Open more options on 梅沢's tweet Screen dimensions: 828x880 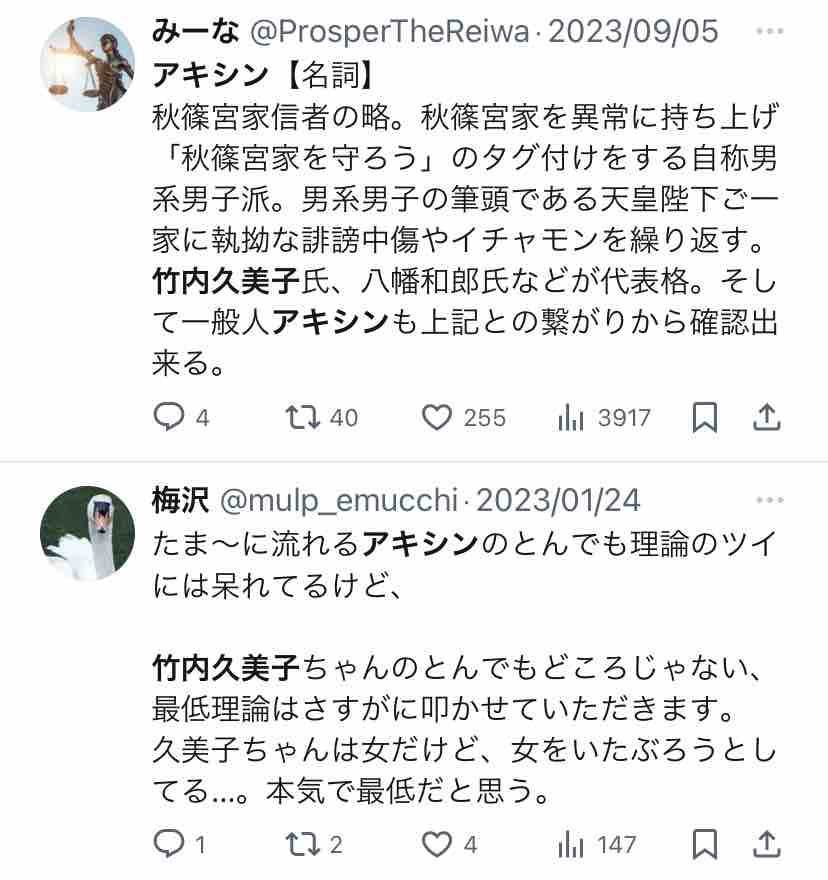[x=769, y=499]
